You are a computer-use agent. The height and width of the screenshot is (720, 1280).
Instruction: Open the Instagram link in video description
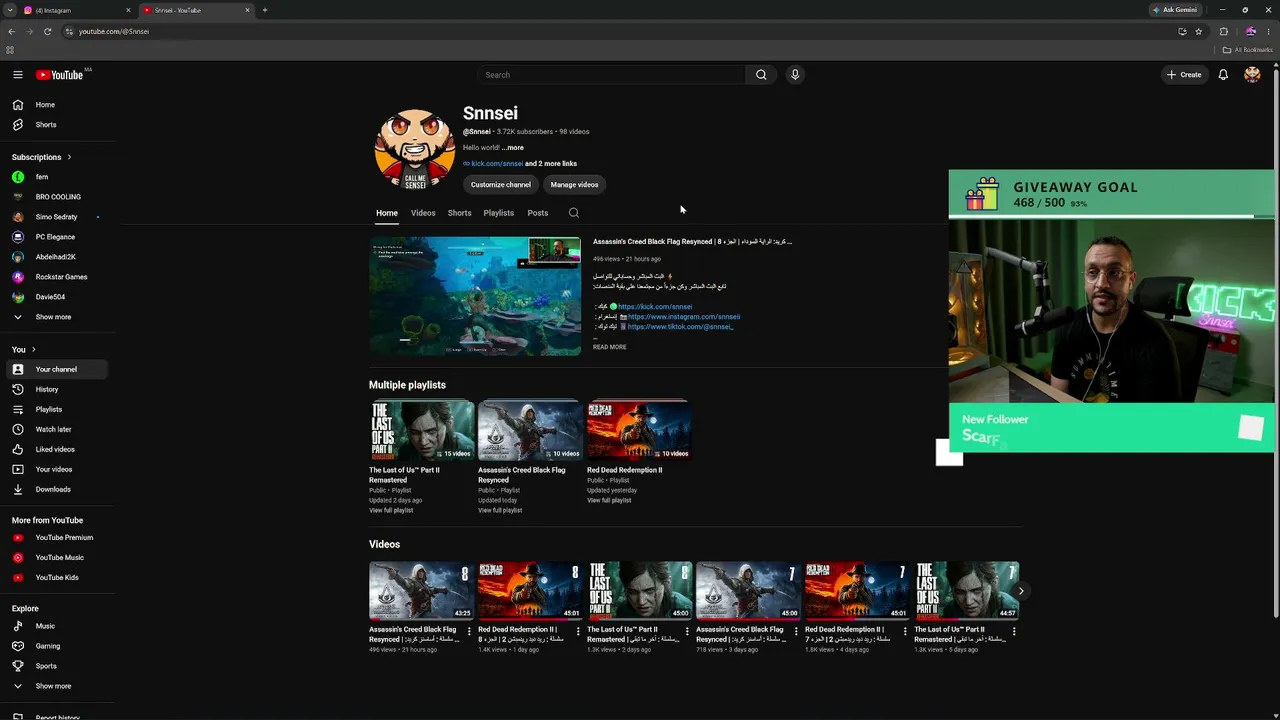(684, 317)
